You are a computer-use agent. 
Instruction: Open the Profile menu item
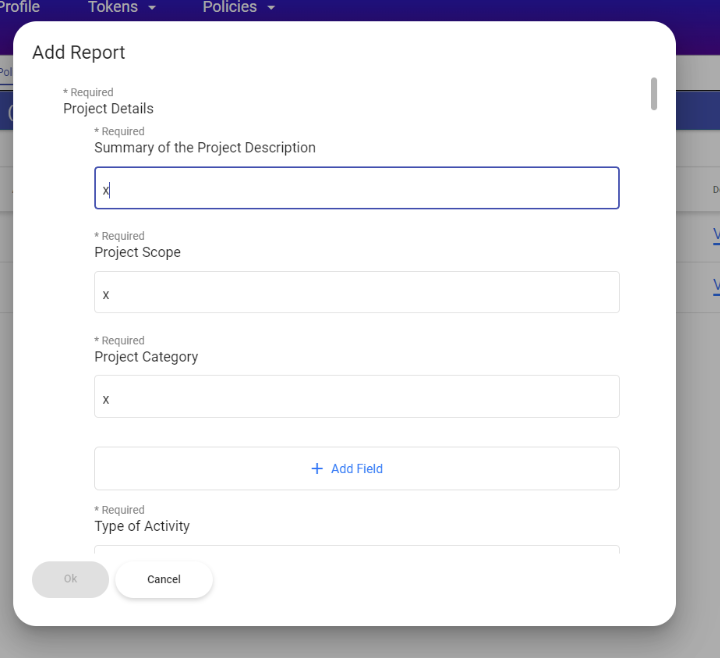tap(19, 8)
